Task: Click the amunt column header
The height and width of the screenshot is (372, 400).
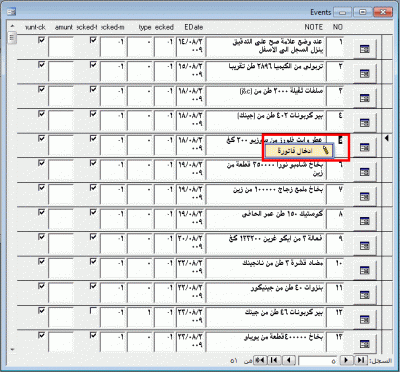Action: (64, 27)
